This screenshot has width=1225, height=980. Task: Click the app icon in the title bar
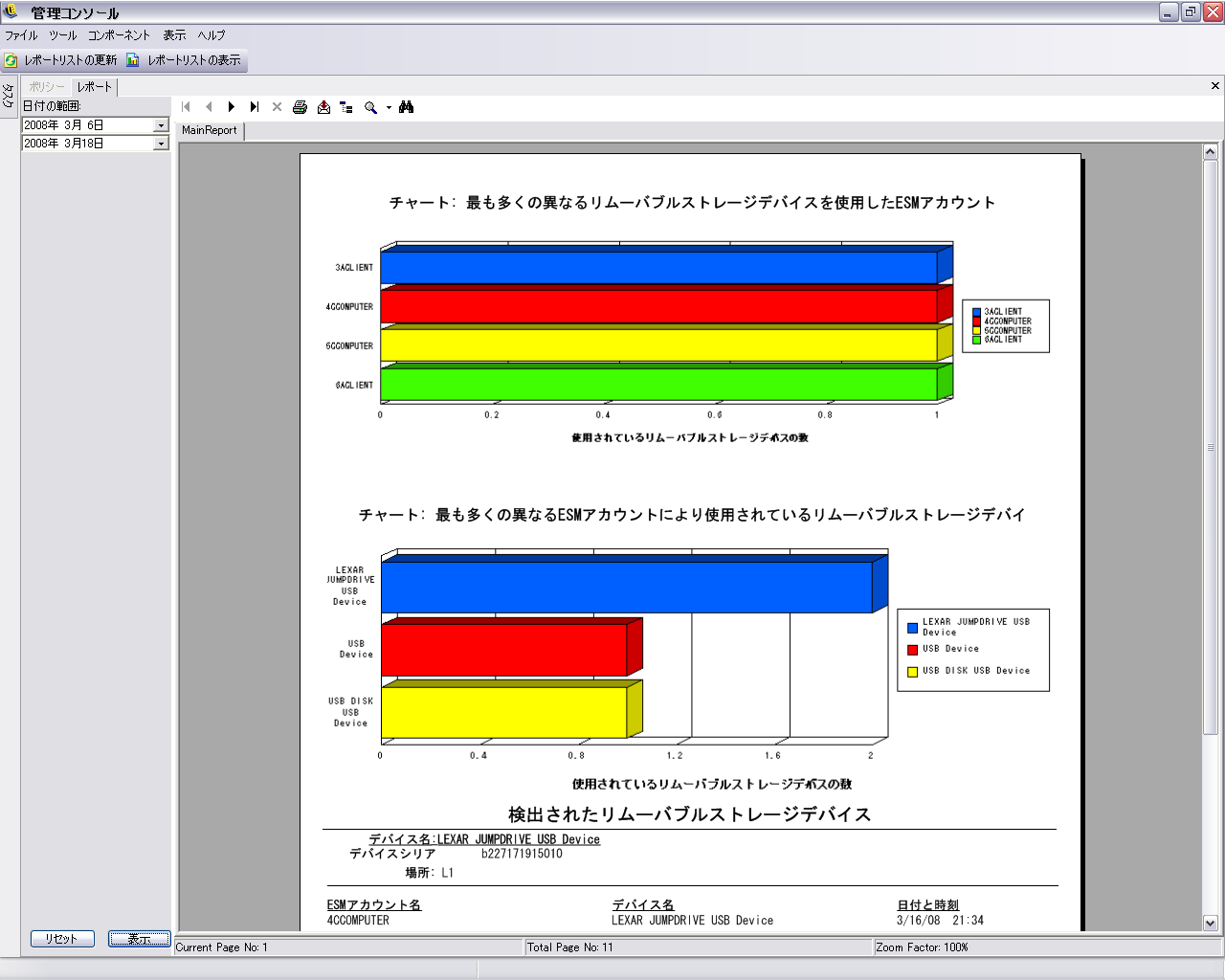(x=11, y=12)
